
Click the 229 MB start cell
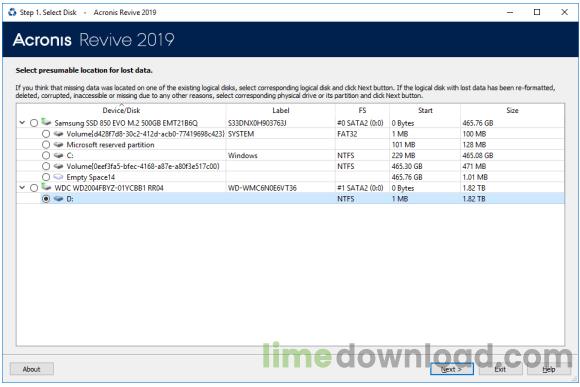(404, 155)
